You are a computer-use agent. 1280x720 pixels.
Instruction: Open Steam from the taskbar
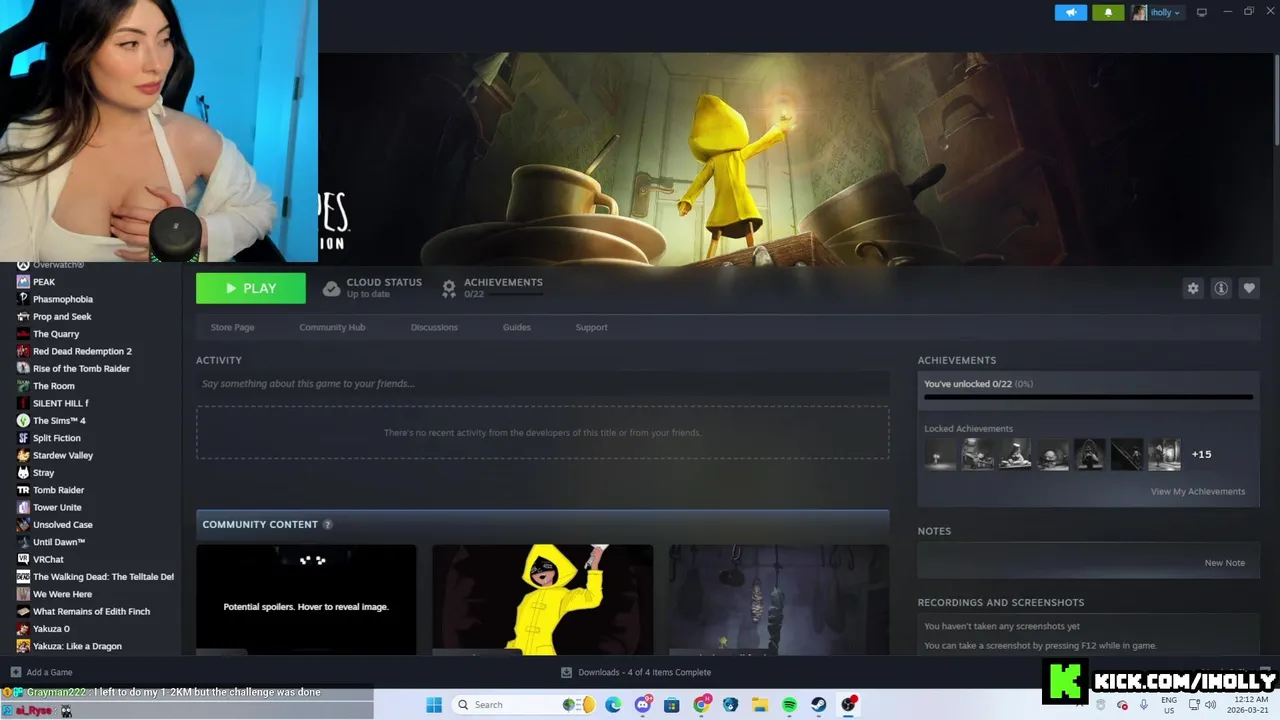coord(819,705)
